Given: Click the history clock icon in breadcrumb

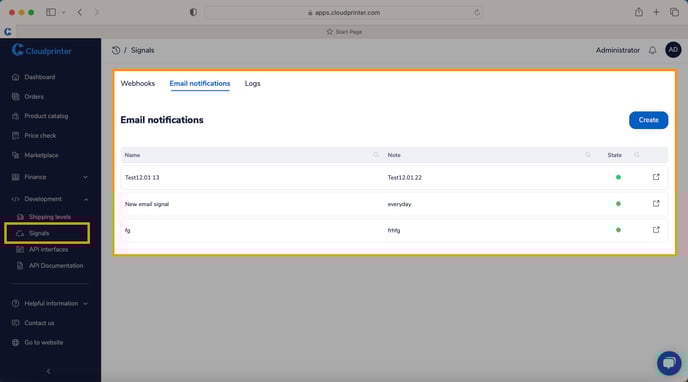Looking at the screenshot, I should click(x=116, y=50).
